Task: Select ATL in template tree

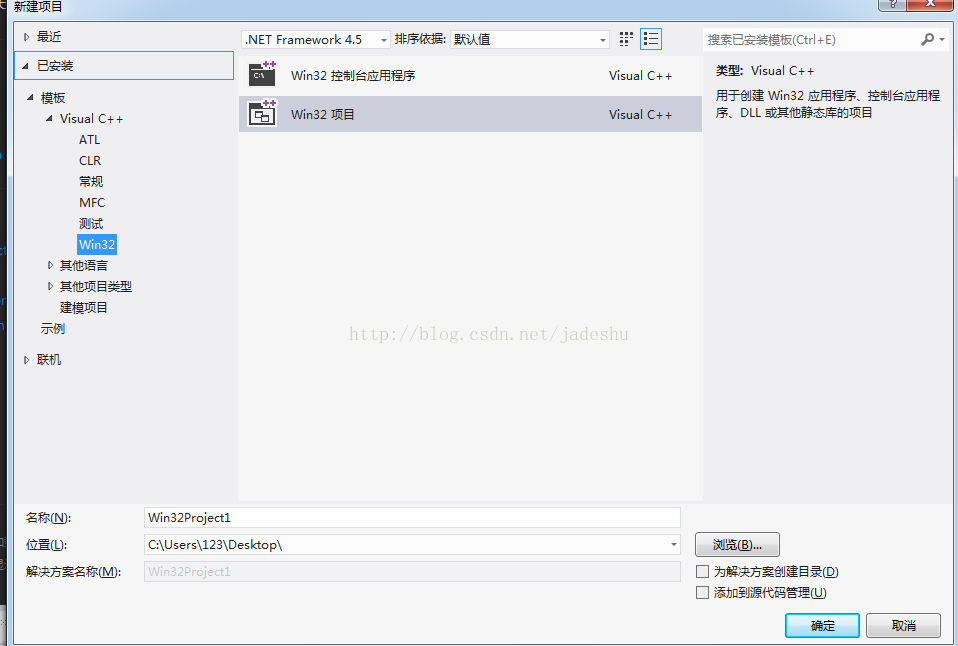Action: 89,140
